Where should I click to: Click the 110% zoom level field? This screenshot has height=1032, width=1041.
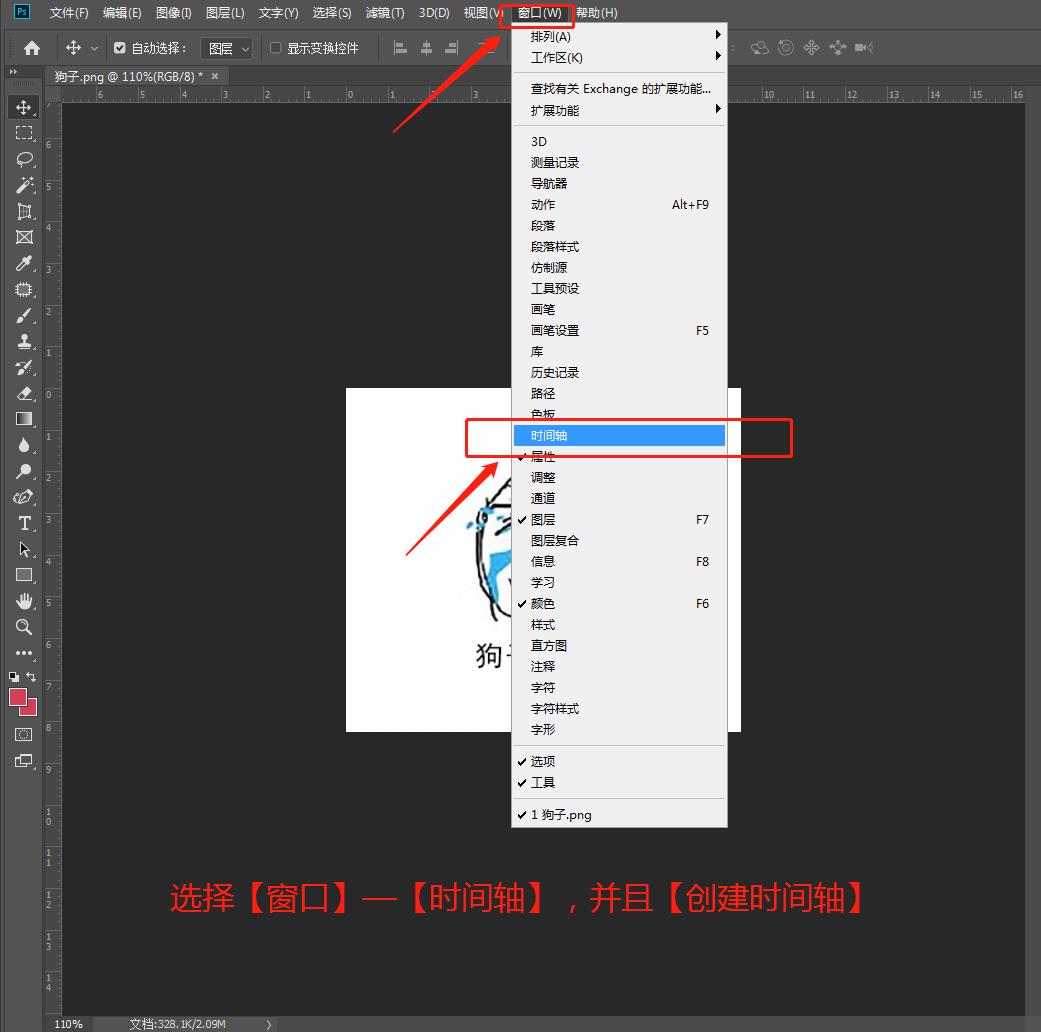(x=68, y=1024)
